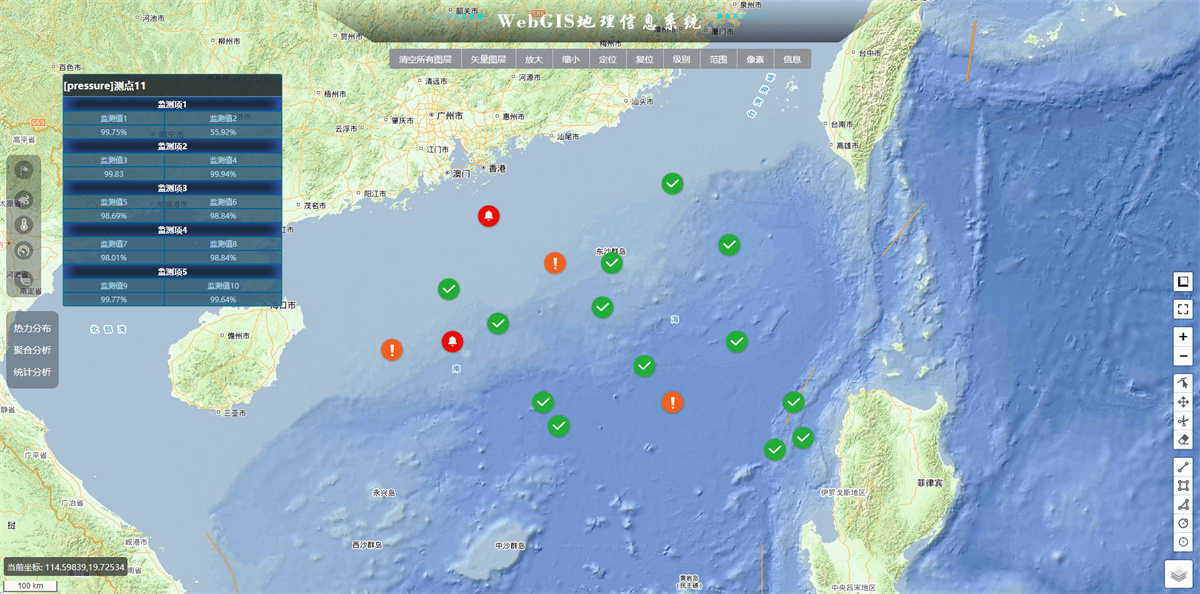Select the feature pointer tool
The height and width of the screenshot is (594, 1200).
1183,383
